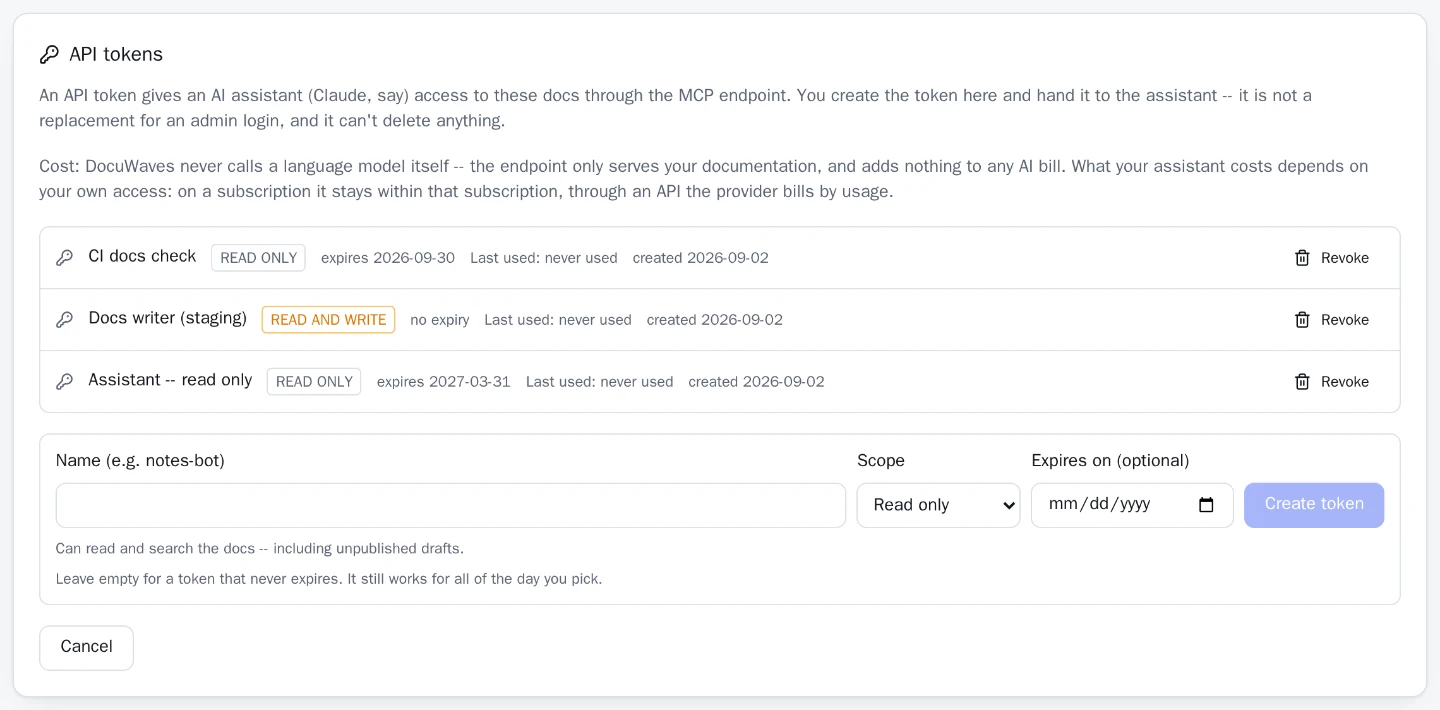Open the Scope dropdown showing Read only
1440x710 pixels.
pos(938,505)
